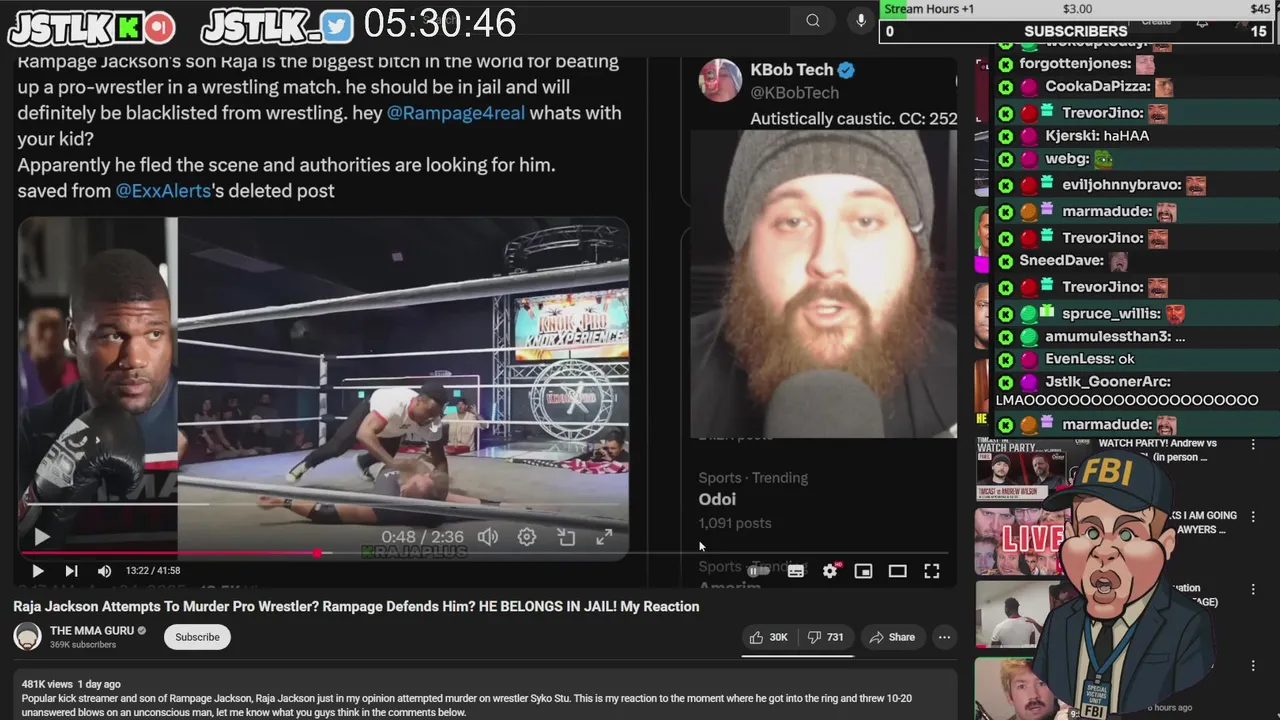Screen dimensions: 1280x720
Task: Open the WATCH PARTY! Andrew vs video title
Action: pos(1157,450)
